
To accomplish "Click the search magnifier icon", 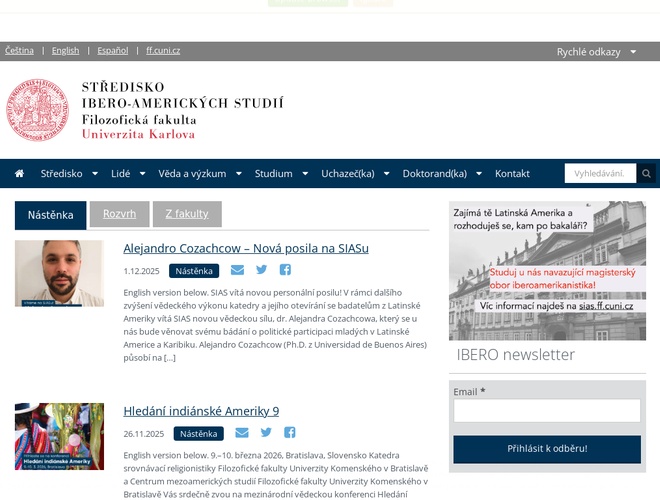I will click(x=646, y=174).
